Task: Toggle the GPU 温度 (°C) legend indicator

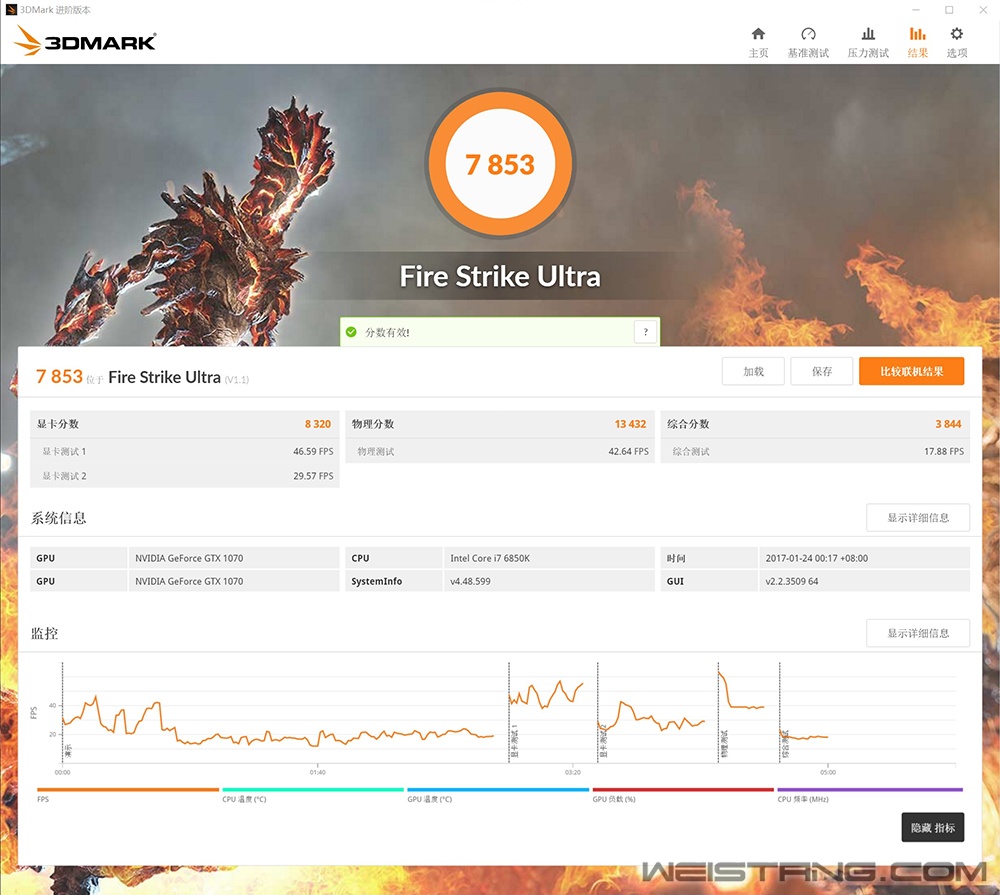Action: pos(498,794)
